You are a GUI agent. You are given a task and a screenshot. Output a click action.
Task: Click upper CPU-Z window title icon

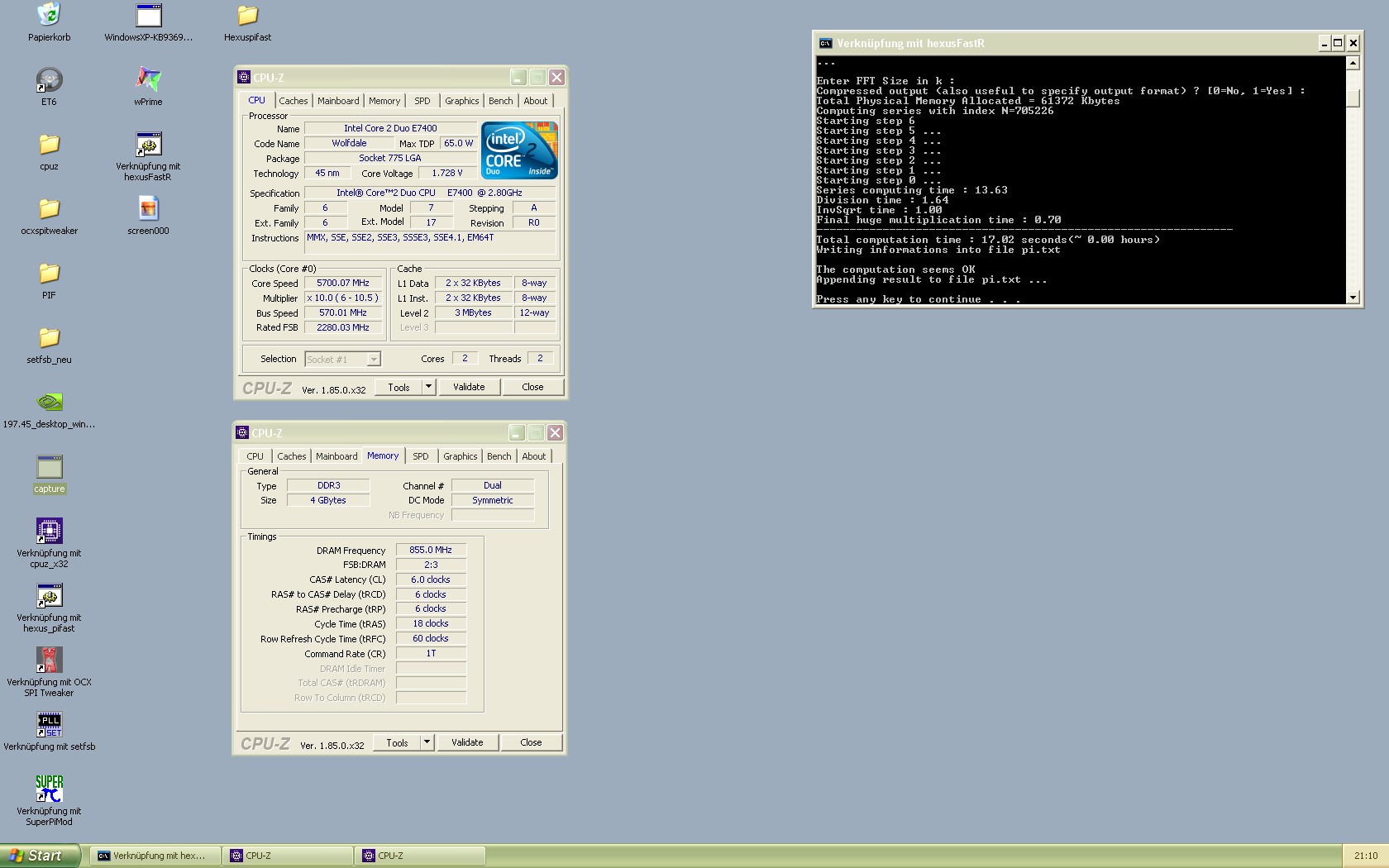[244, 77]
